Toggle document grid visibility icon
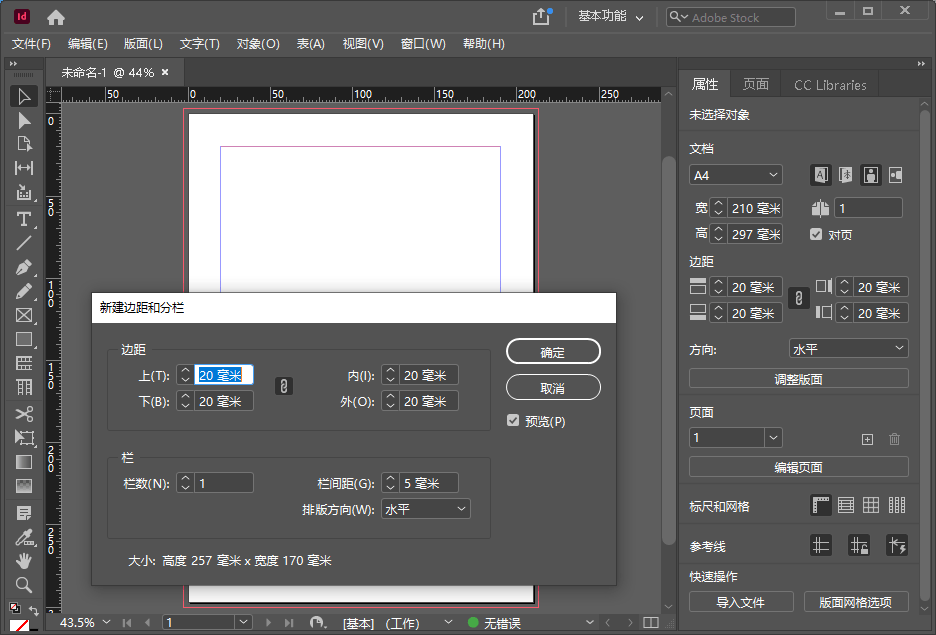The width and height of the screenshot is (936, 635). click(x=871, y=505)
